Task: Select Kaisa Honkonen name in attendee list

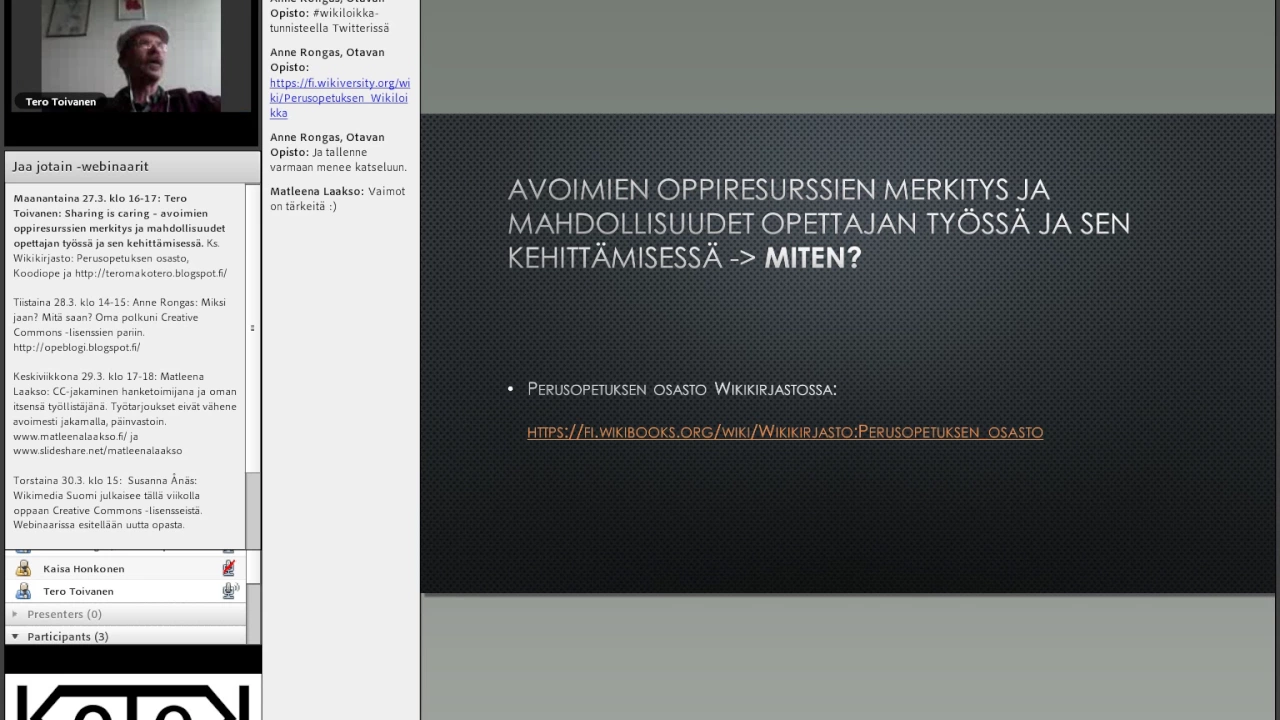Action: (x=84, y=568)
